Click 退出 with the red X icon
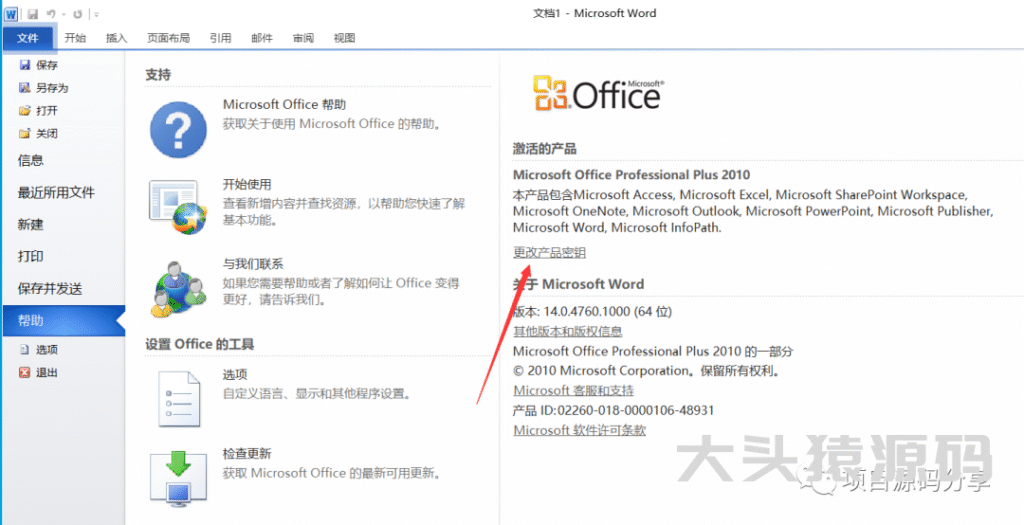1024x525 pixels. [39, 372]
